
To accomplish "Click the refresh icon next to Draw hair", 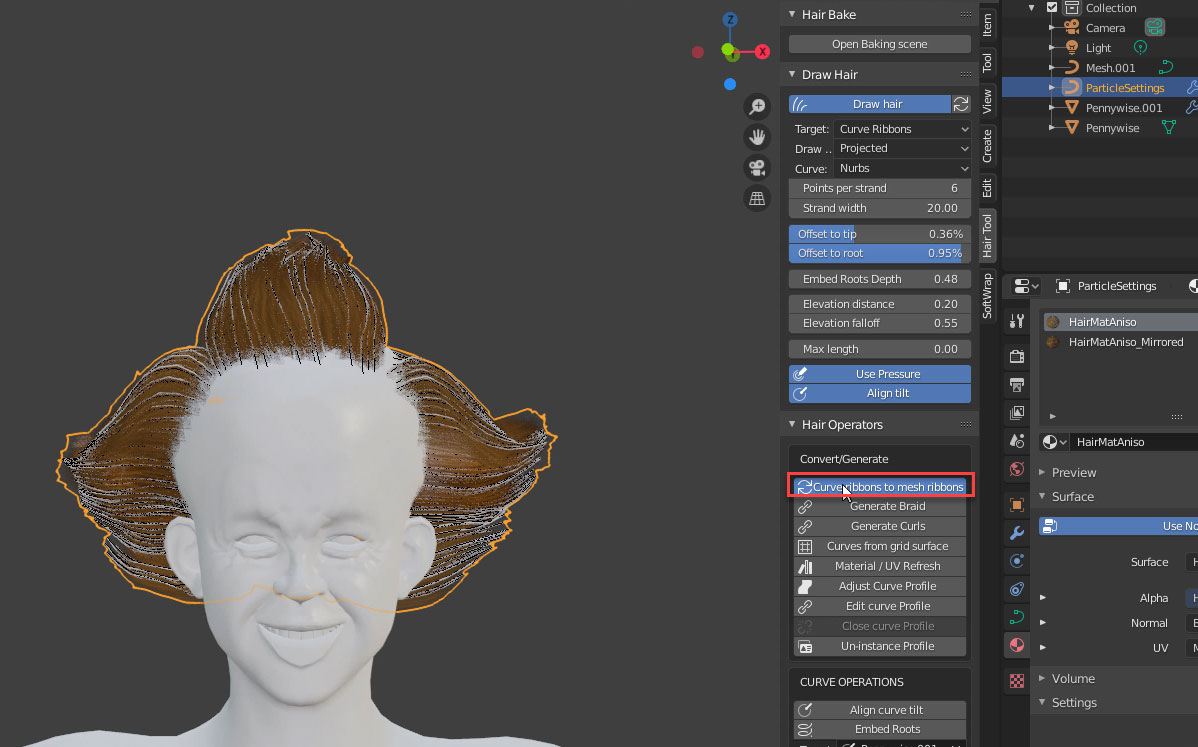I will coord(961,104).
